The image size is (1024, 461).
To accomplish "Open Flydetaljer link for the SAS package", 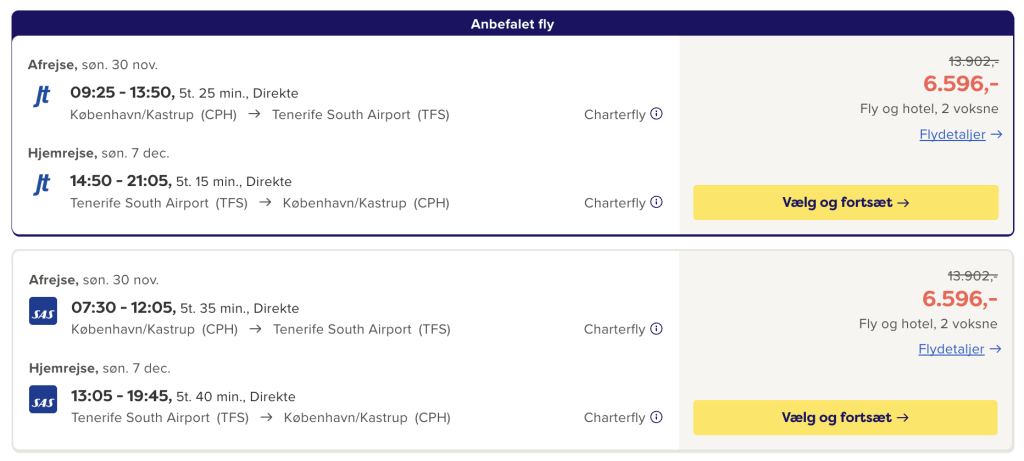I will coord(952,349).
